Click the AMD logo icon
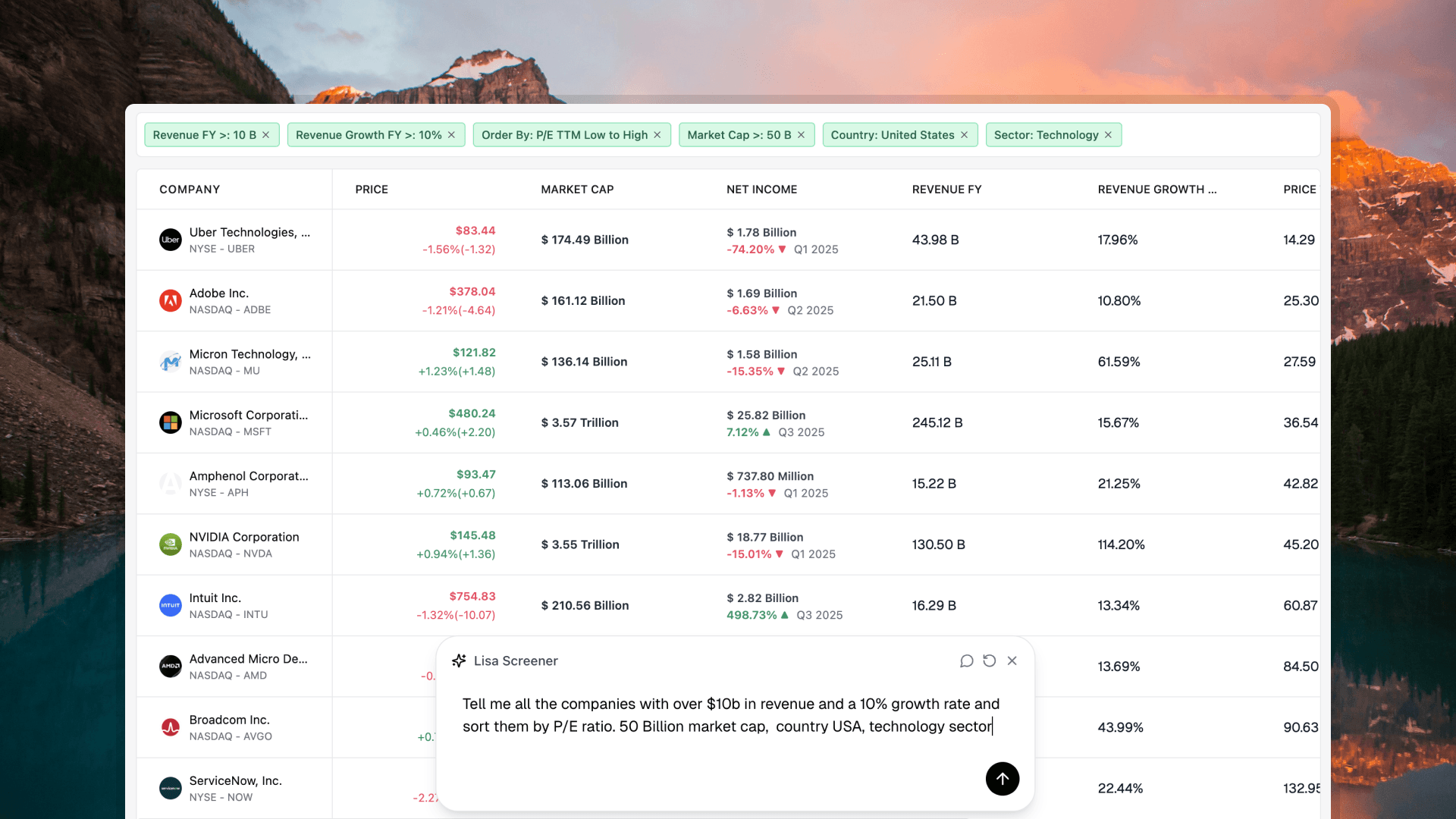 tap(171, 666)
